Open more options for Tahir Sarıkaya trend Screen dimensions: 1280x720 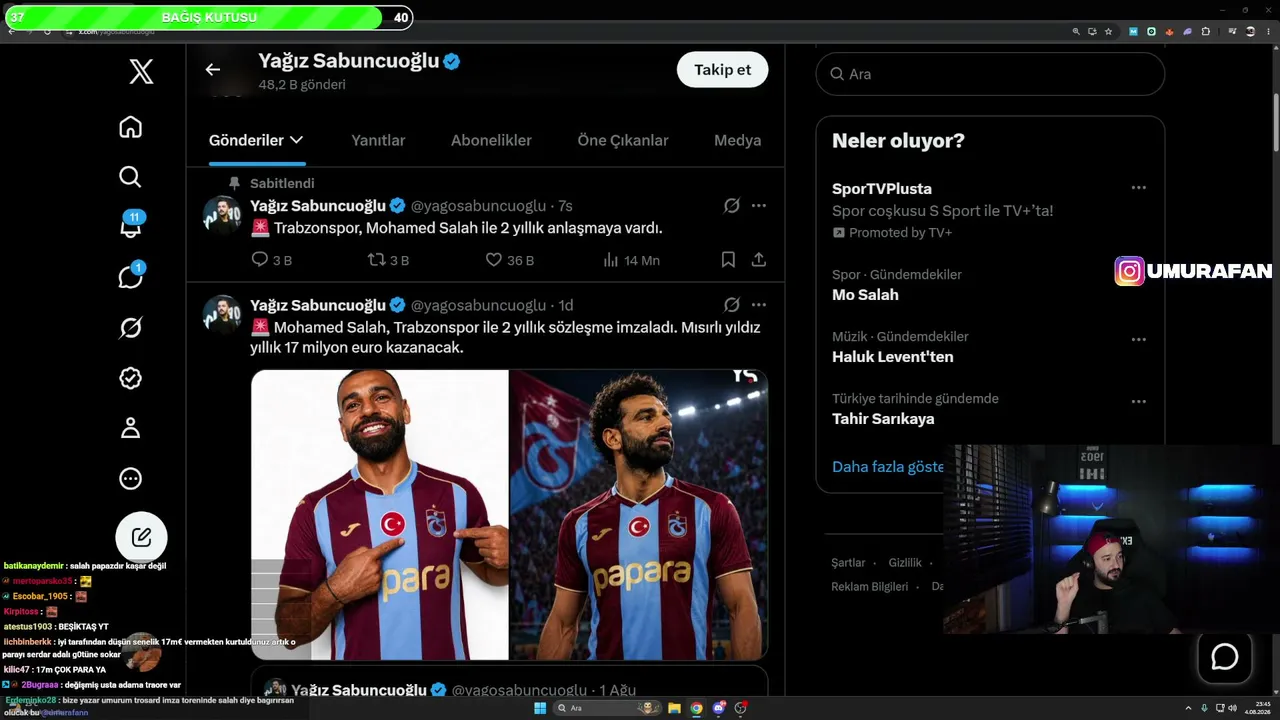pos(1138,402)
